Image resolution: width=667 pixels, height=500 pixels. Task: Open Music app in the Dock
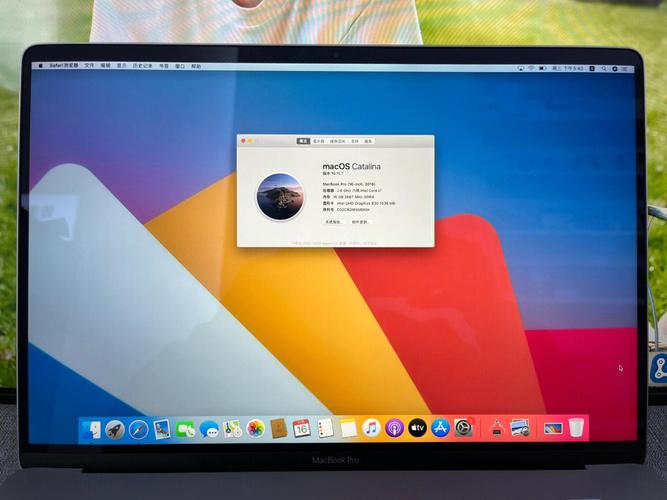click(x=371, y=428)
